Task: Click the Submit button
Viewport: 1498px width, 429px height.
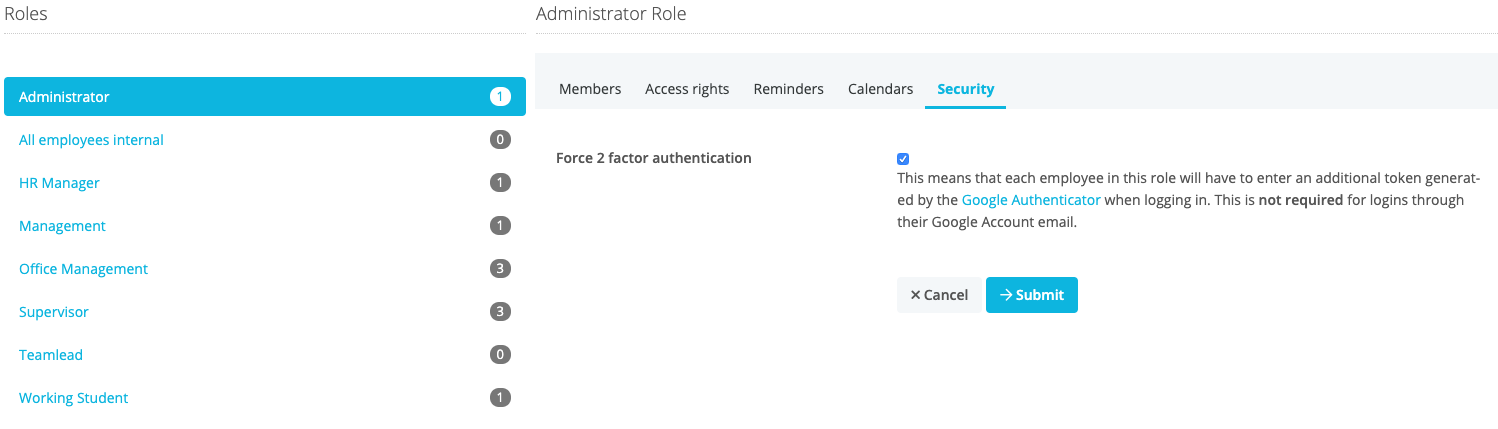Action: coord(1031,295)
